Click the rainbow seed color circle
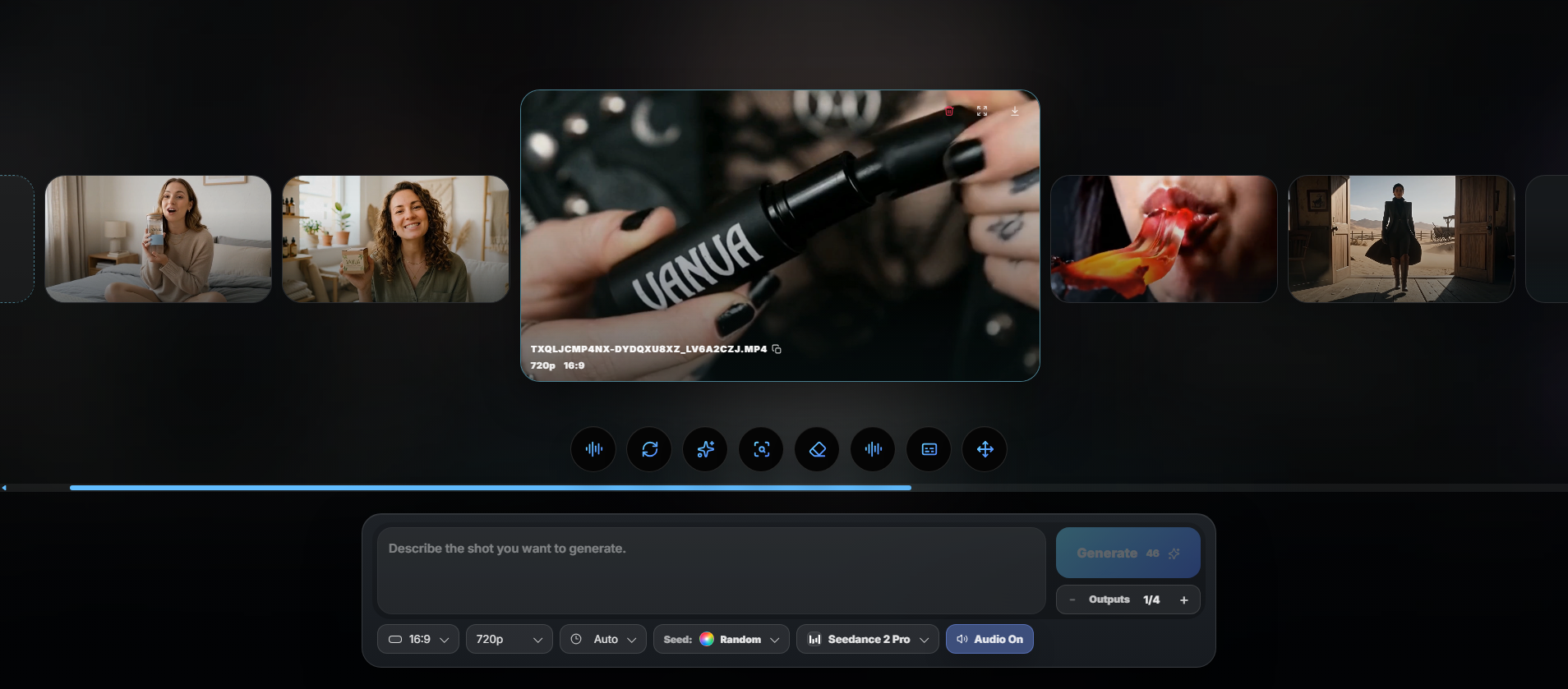 pos(707,639)
